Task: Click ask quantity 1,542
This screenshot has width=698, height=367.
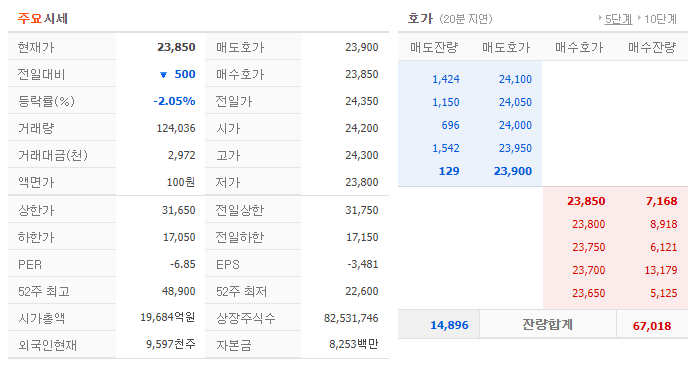Action: pyautogui.click(x=446, y=148)
